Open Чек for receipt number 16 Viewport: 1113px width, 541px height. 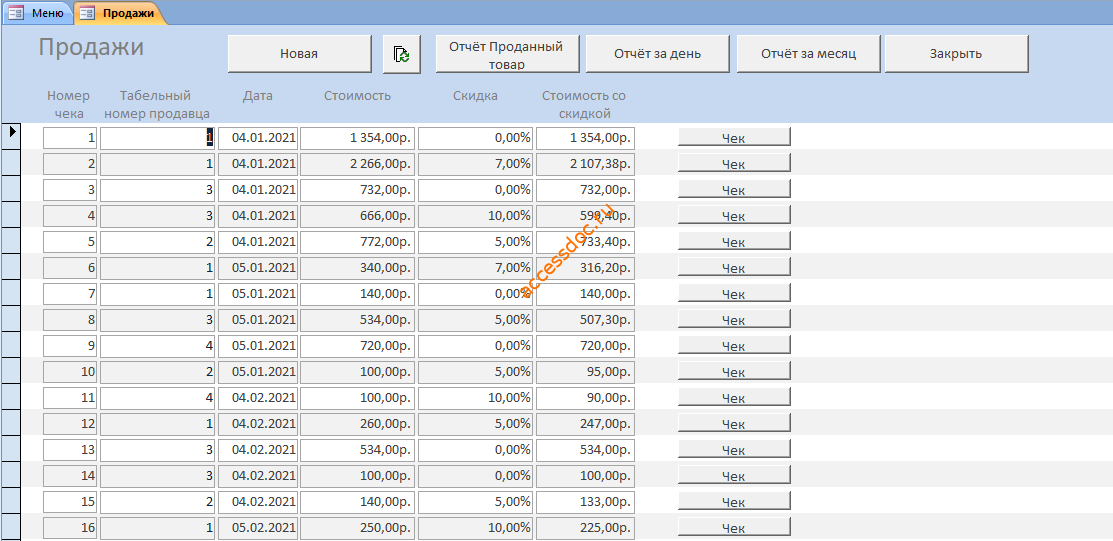(x=734, y=528)
